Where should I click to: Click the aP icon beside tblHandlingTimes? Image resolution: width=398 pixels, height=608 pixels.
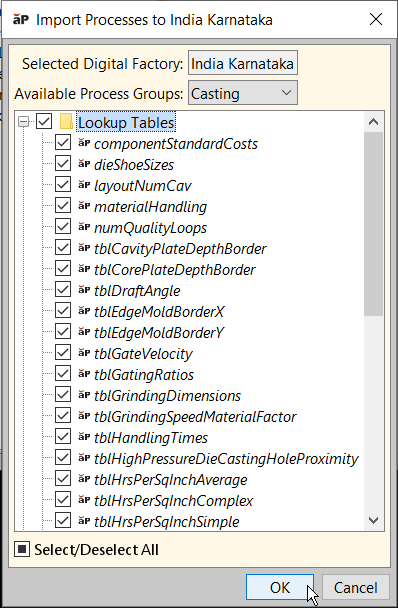[84, 436]
